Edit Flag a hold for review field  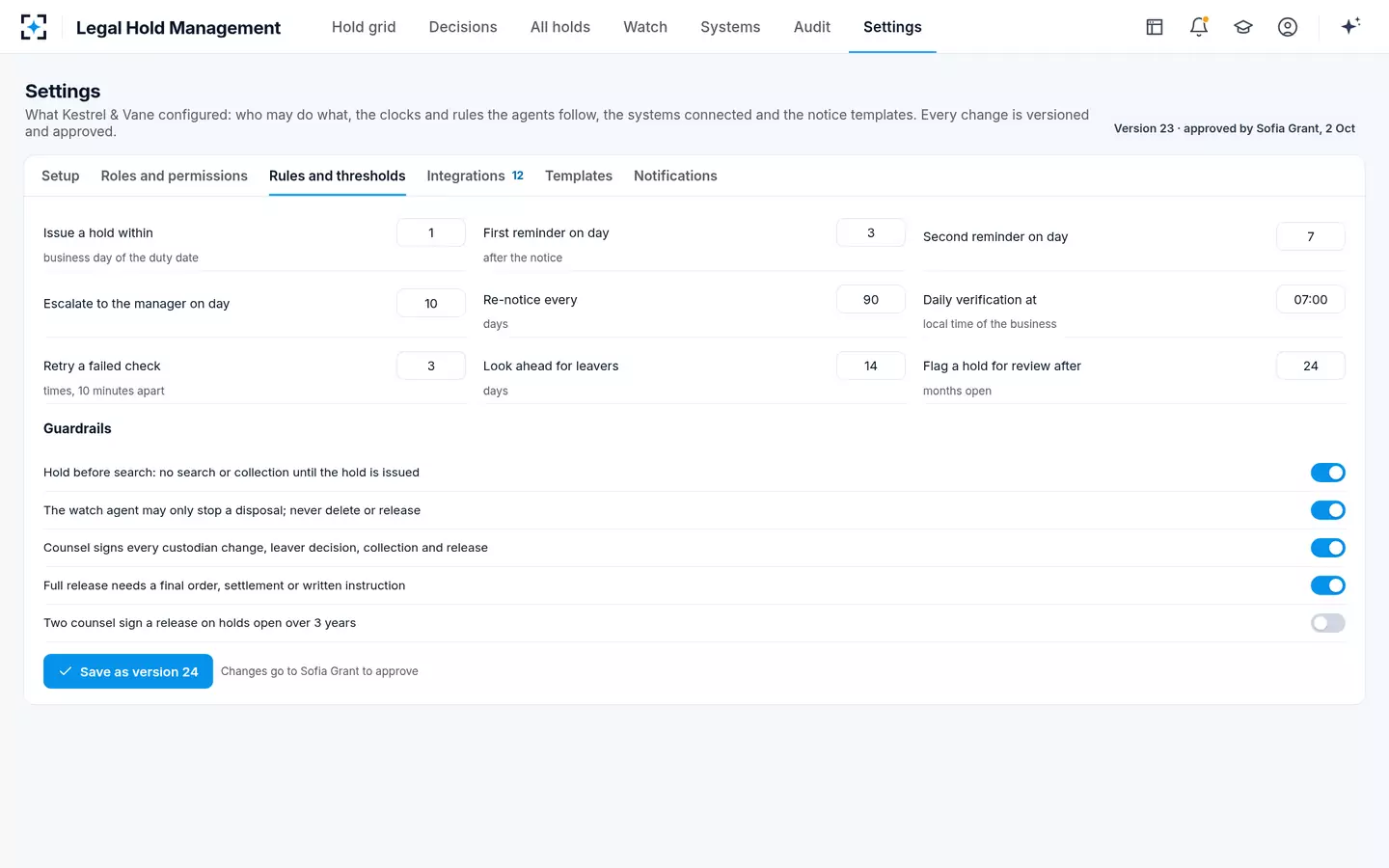[x=1311, y=366]
